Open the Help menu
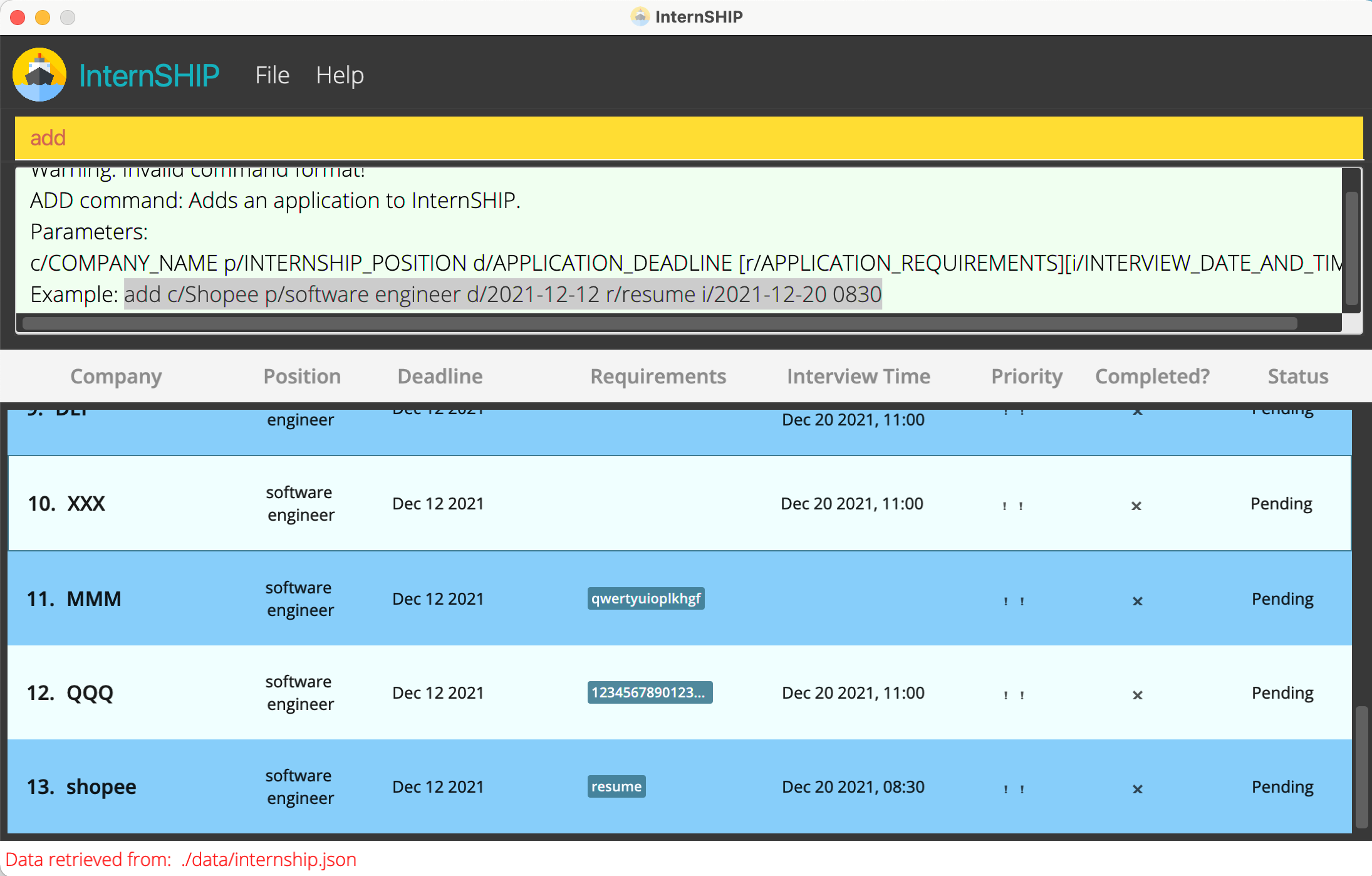This screenshot has height=876, width=1372. (340, 75)
